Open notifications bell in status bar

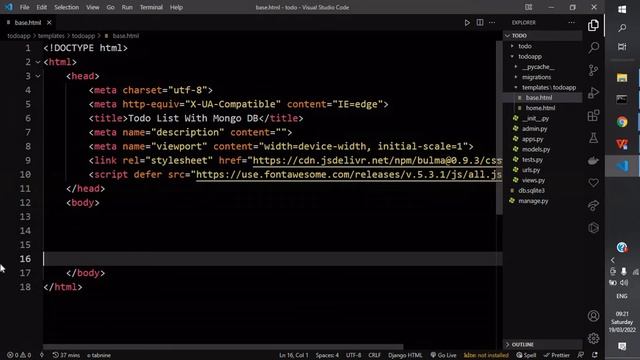click(595, 355)
